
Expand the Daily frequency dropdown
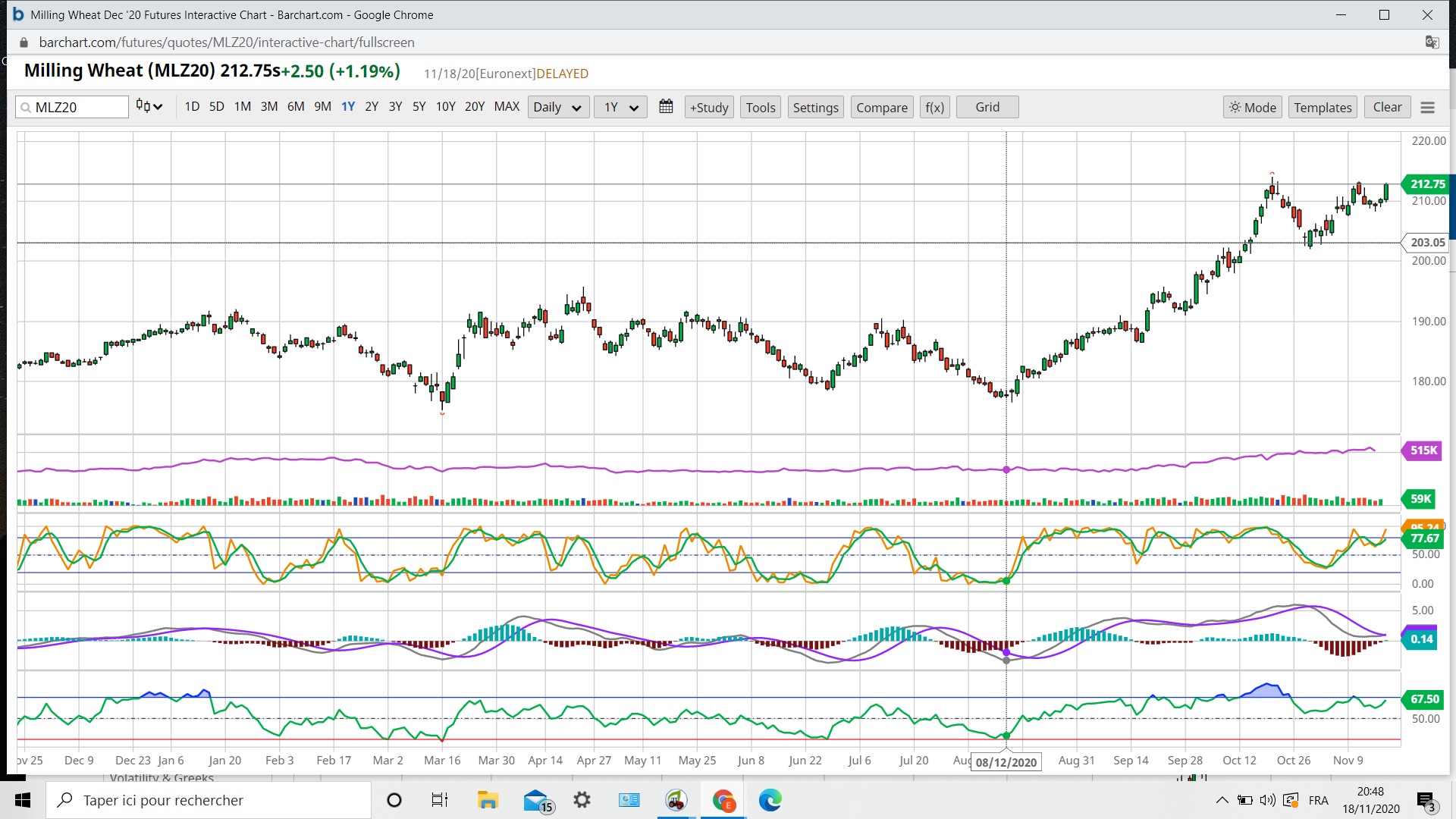557,108
